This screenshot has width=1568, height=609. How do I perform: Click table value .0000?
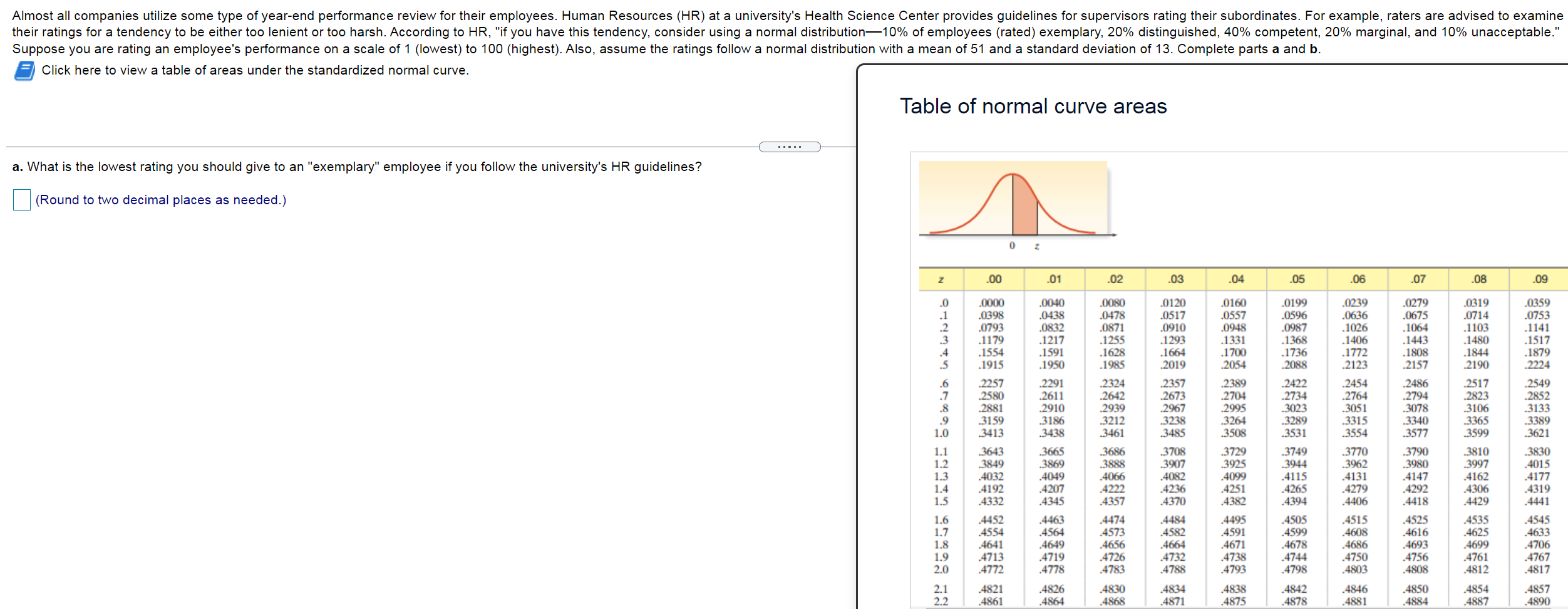(x=992, y=303)
